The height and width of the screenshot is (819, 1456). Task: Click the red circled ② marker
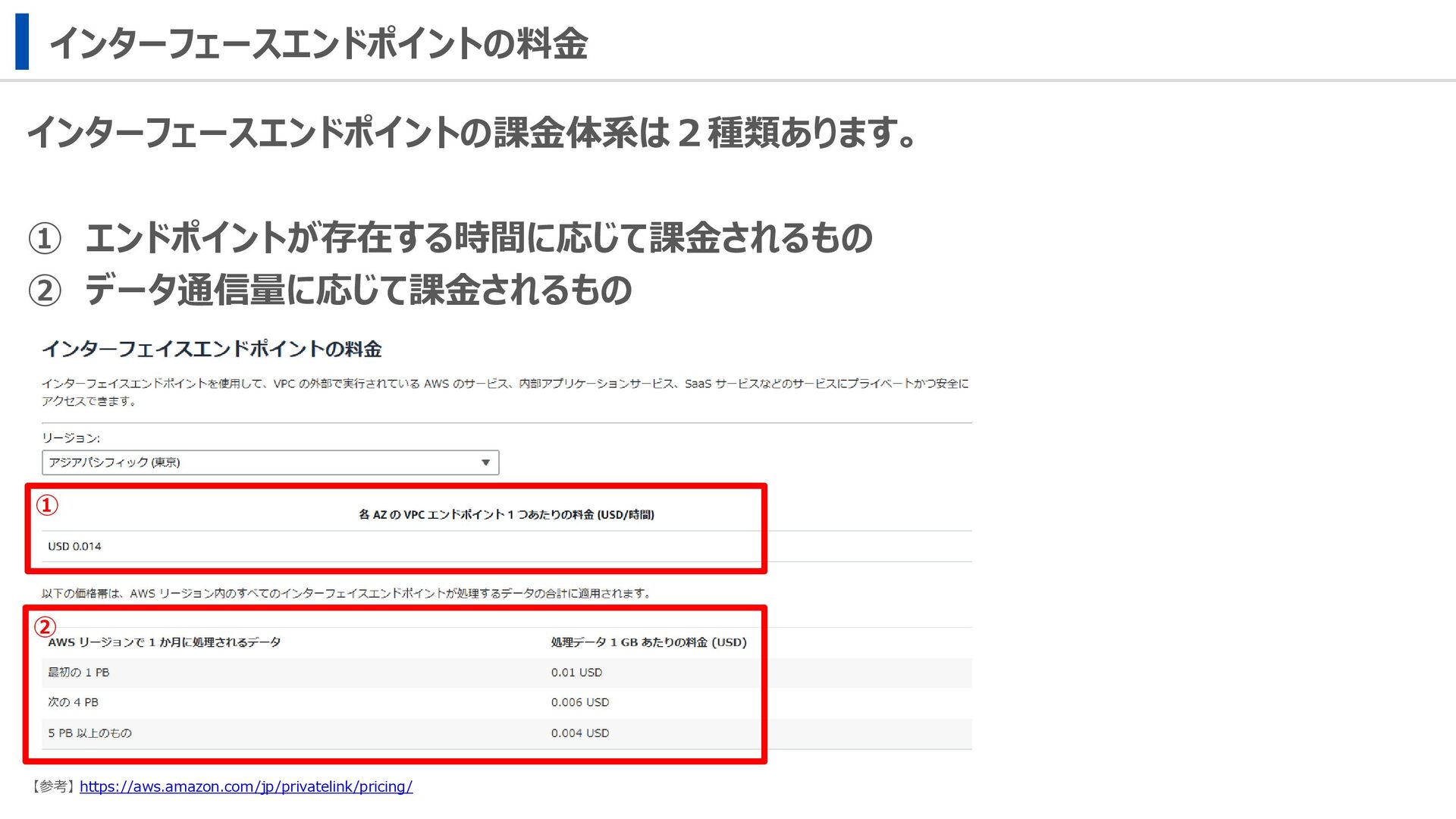tap(45, 626)
